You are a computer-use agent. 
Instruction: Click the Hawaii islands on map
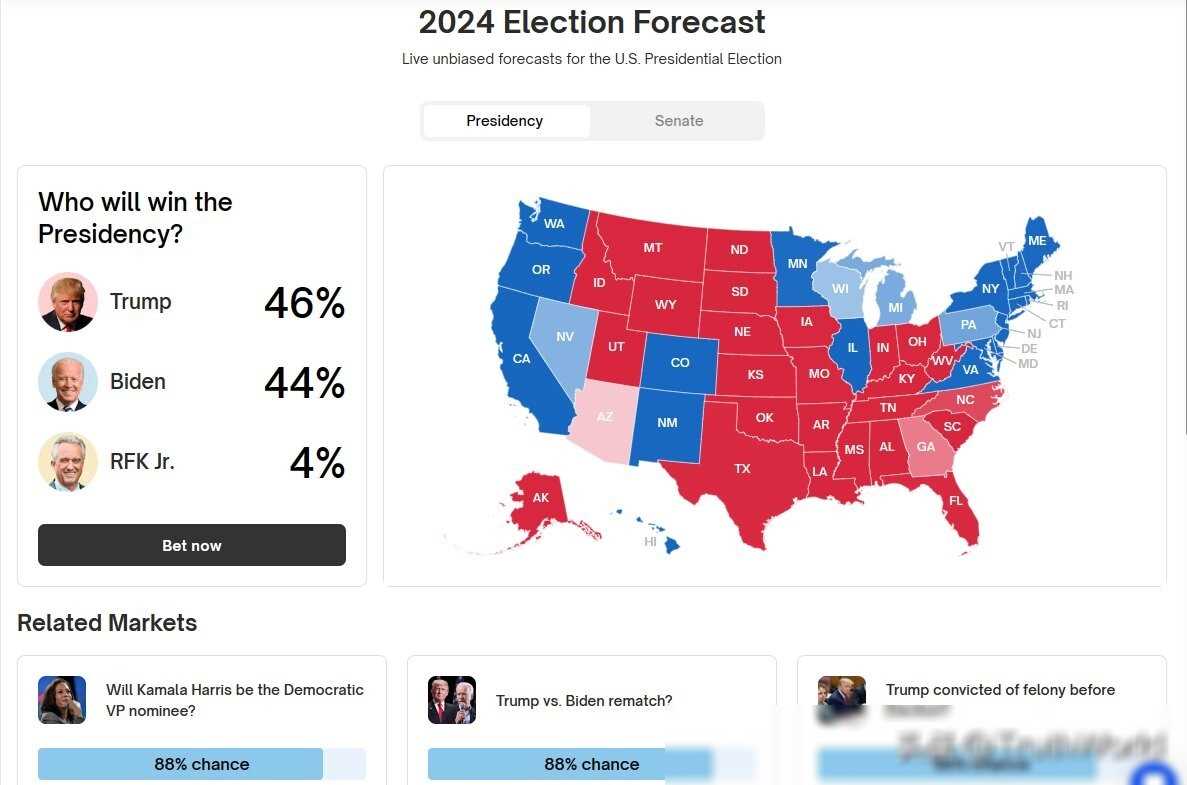point(668,541)
